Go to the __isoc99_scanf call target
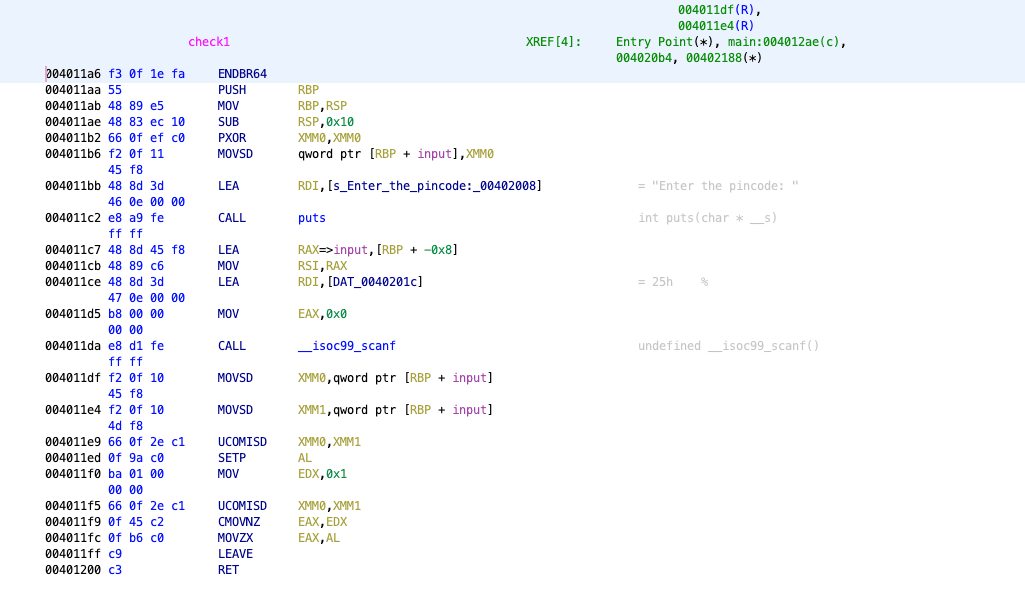 (x=347, y=346)
